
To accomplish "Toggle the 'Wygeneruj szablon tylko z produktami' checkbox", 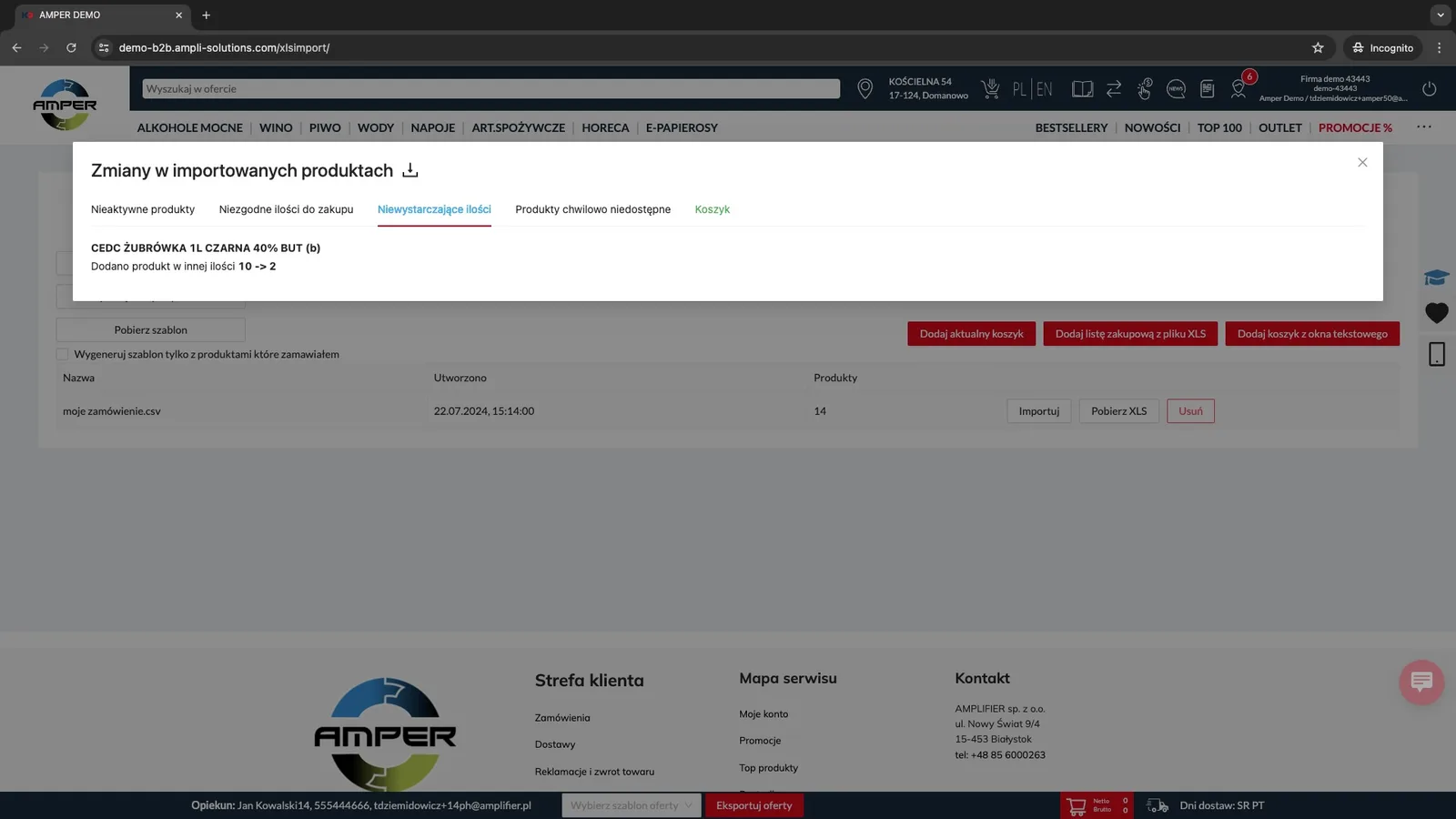I will coord(62,354).
